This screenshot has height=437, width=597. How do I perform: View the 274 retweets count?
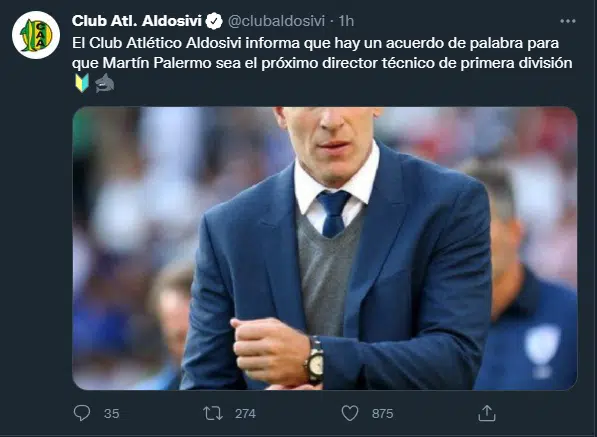coord(245,414)
